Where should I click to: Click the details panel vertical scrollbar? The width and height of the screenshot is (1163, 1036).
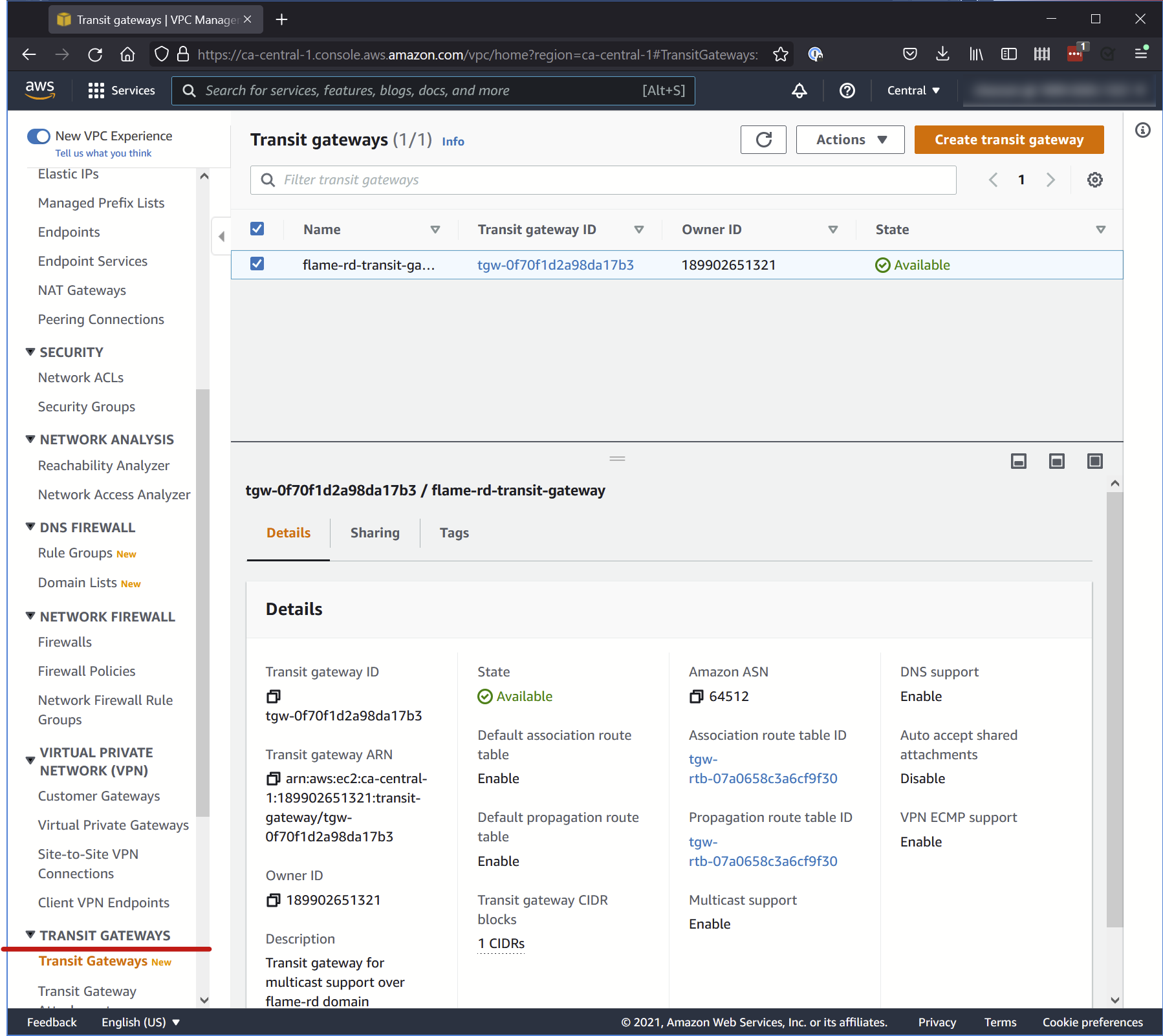[1114, 710]
